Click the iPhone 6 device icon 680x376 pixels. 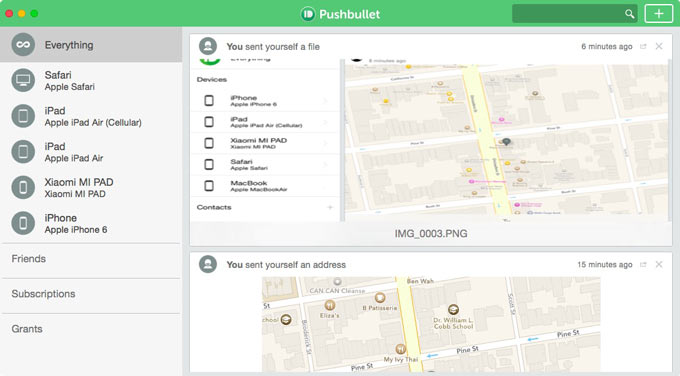coord(23,223)
